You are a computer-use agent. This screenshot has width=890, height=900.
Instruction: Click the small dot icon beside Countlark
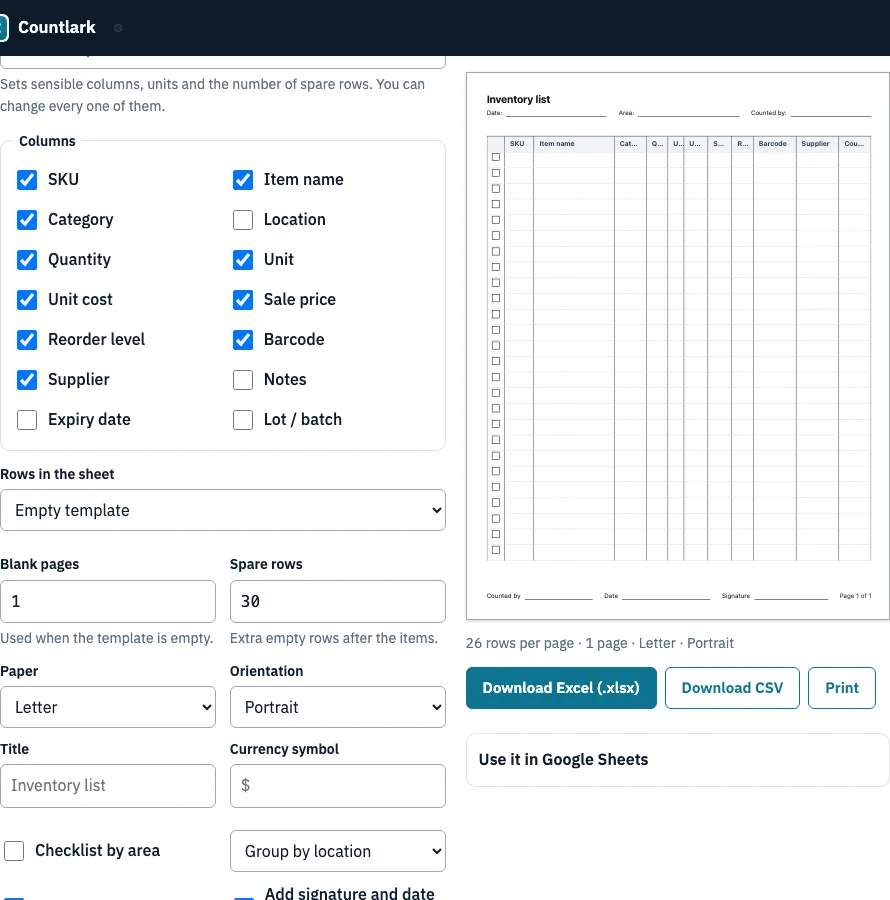coord(118,28)
